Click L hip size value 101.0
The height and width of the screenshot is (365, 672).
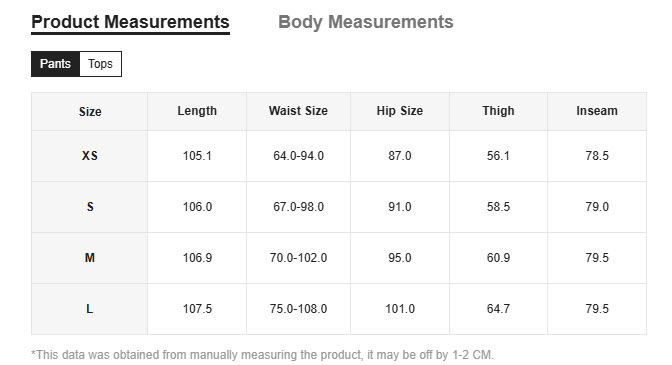[400, 309]
